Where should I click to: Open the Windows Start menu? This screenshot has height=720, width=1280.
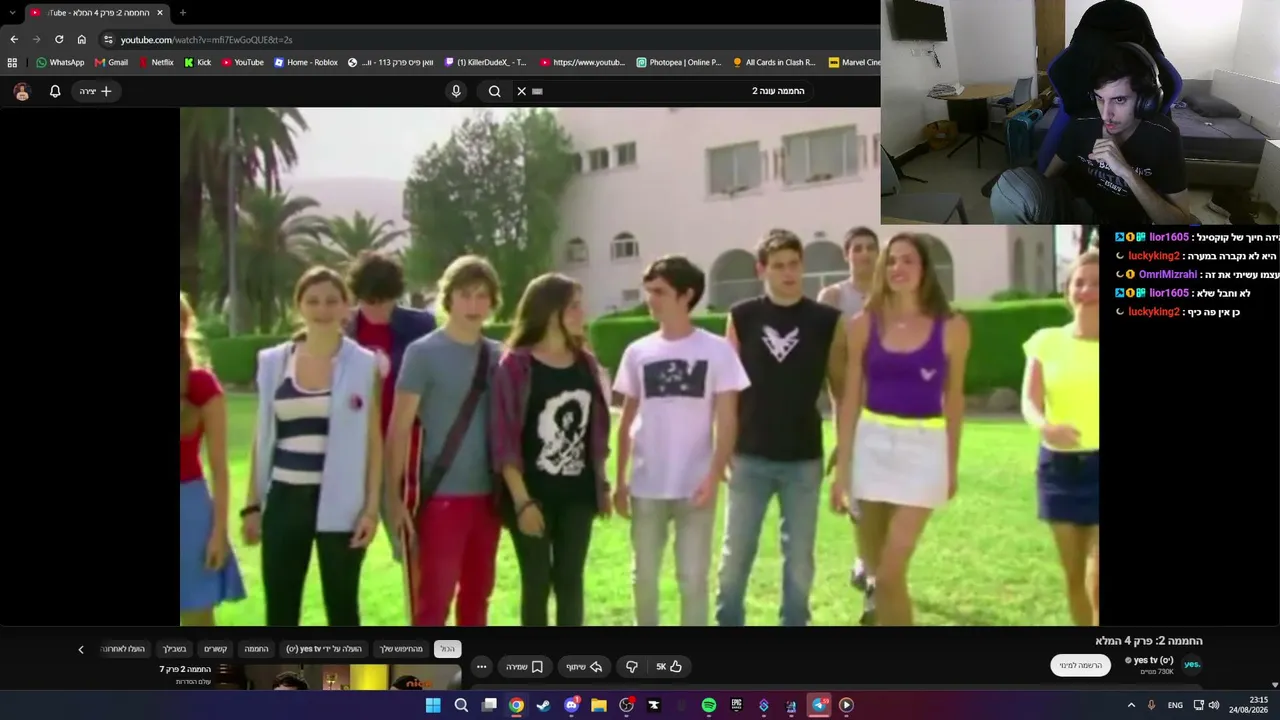(433, 705)
